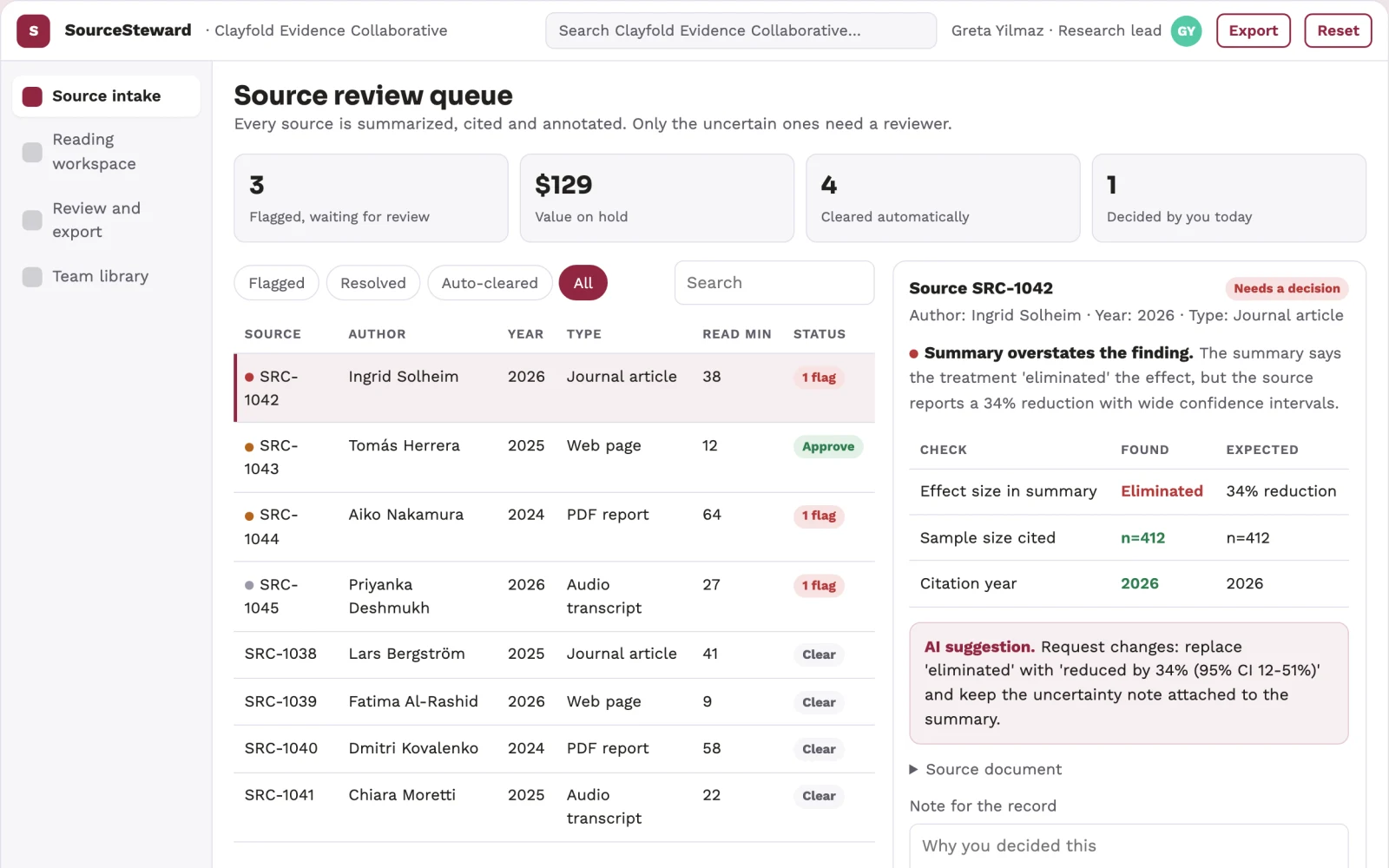Filter queue by Auto-cleared

point(490,283)
